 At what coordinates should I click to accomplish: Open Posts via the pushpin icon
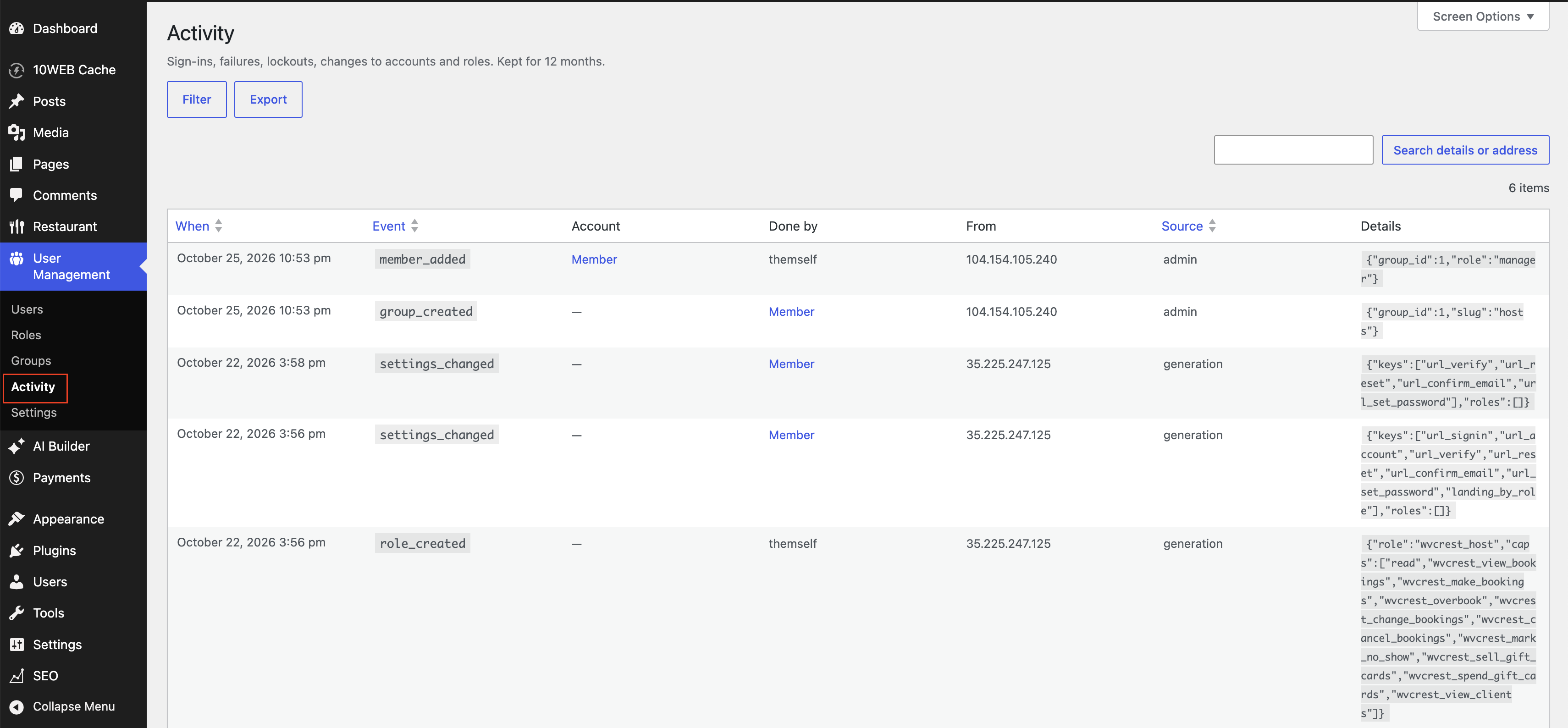(17, 101)
